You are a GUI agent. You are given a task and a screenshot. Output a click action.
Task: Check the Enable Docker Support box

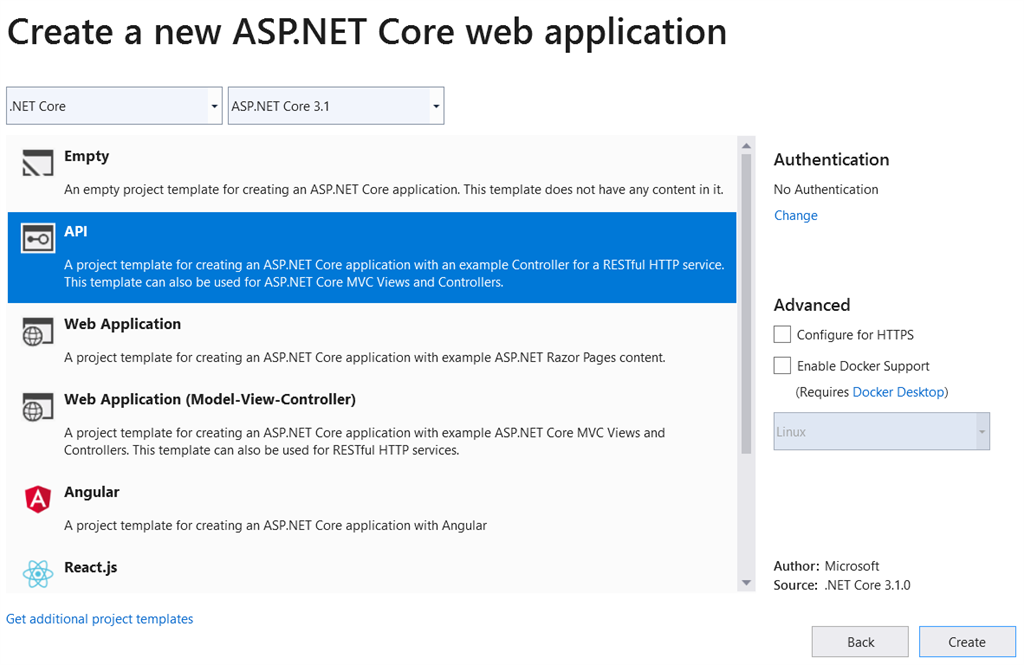[x=782, y=365]
